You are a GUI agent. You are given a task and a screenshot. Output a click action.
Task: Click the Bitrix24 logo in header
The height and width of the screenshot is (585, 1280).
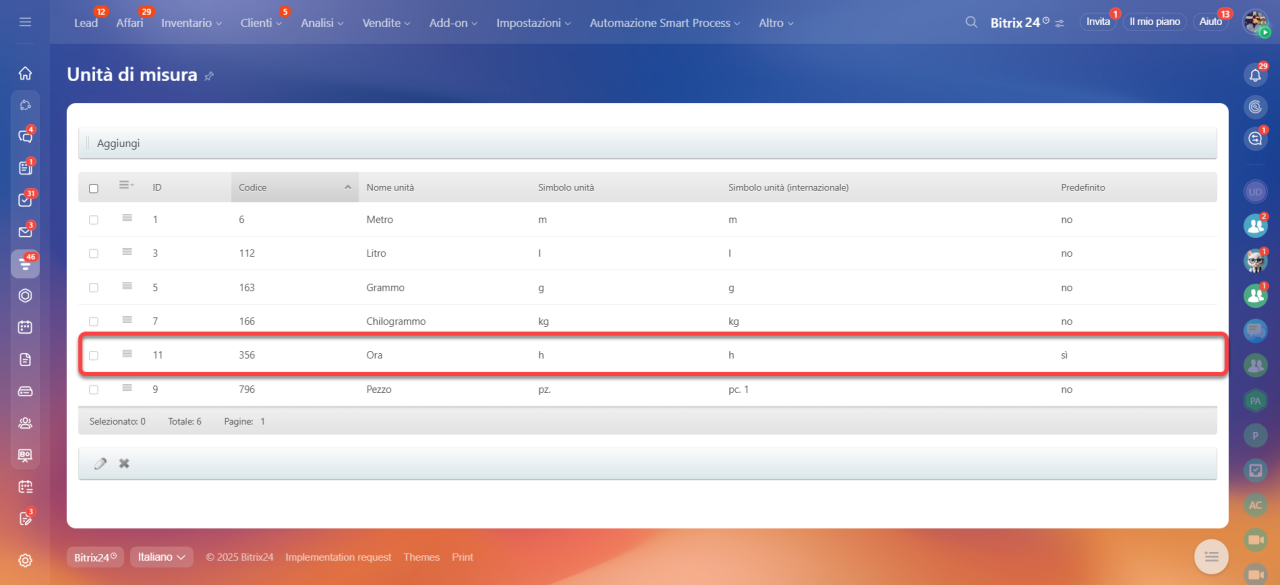1020,22
